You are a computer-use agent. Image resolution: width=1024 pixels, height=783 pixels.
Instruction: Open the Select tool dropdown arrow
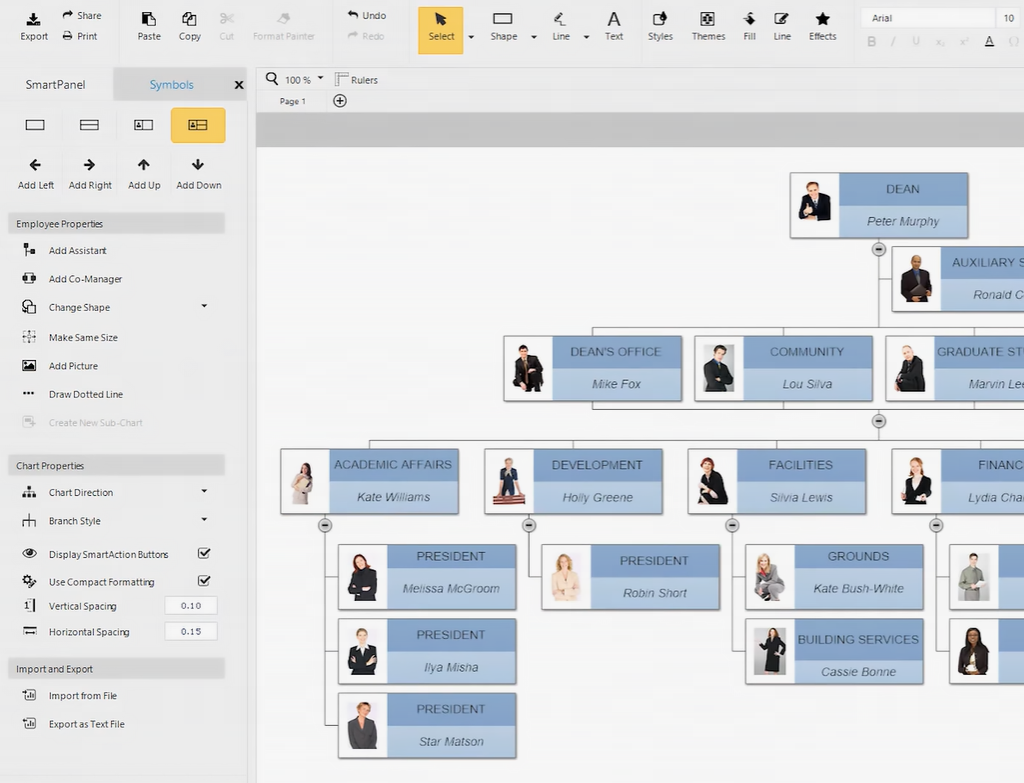(x=471, y=37)
